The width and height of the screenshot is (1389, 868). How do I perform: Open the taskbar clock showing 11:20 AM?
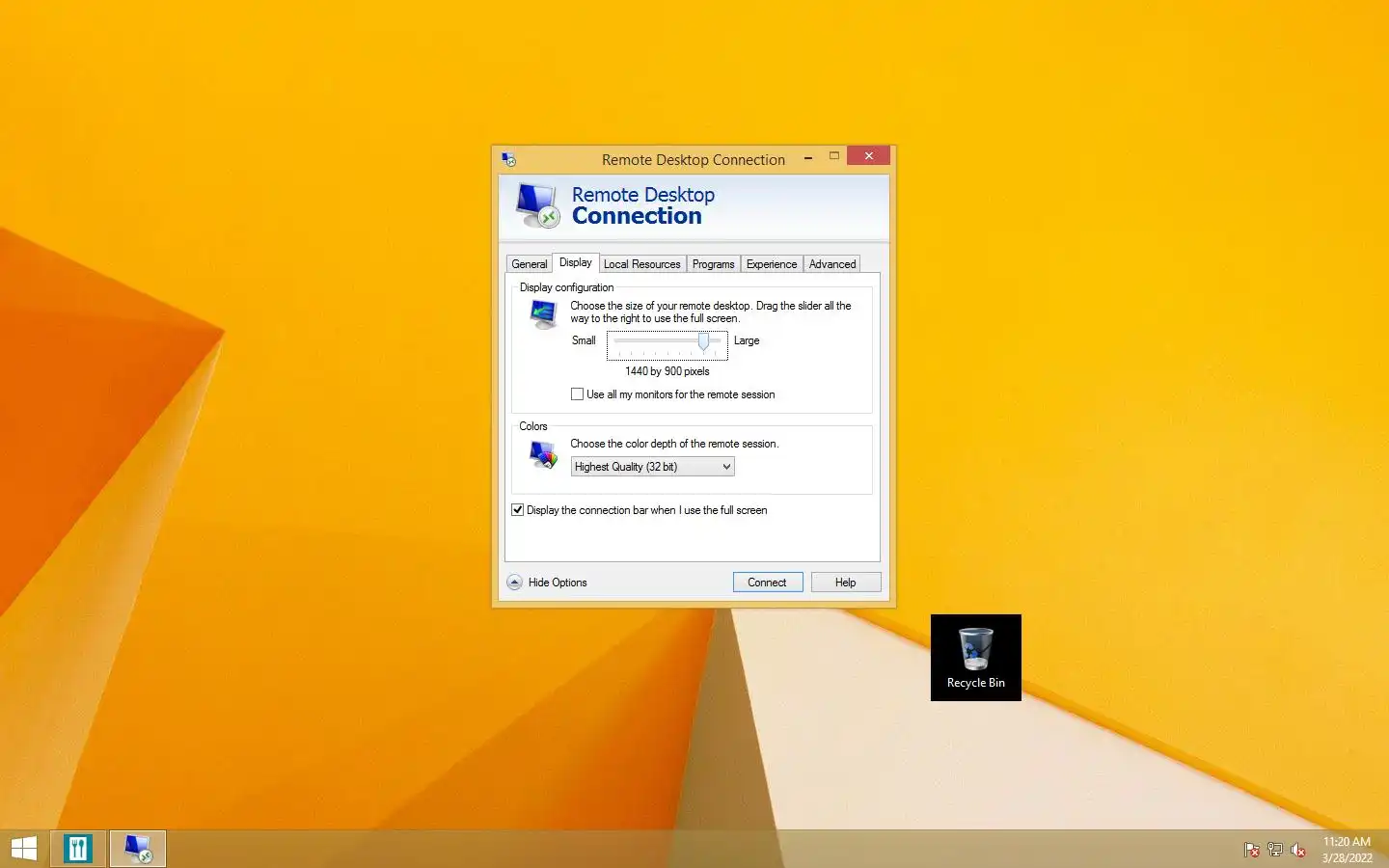(x=1347, y=850)
